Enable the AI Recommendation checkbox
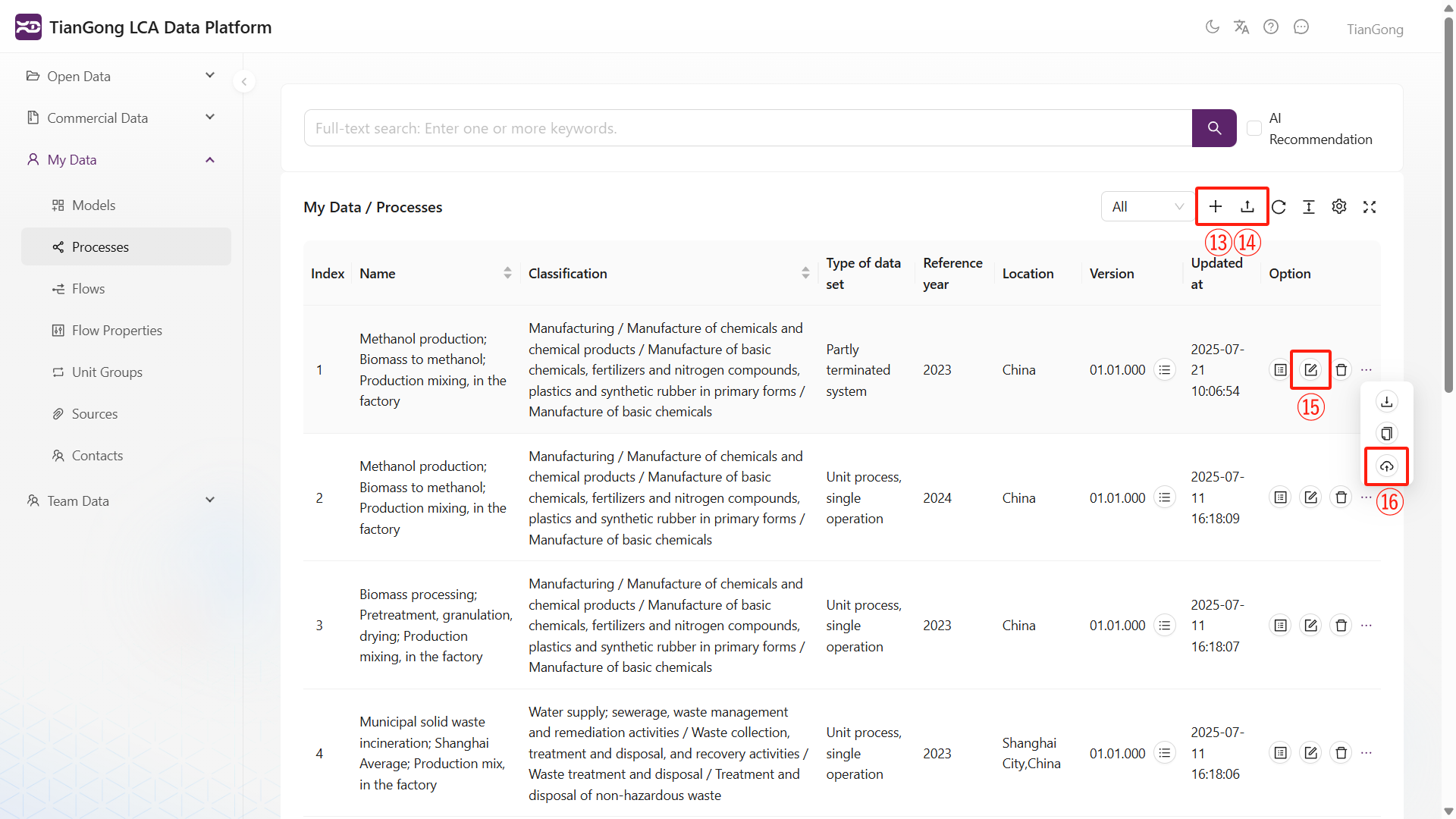 pos(1254,127)
